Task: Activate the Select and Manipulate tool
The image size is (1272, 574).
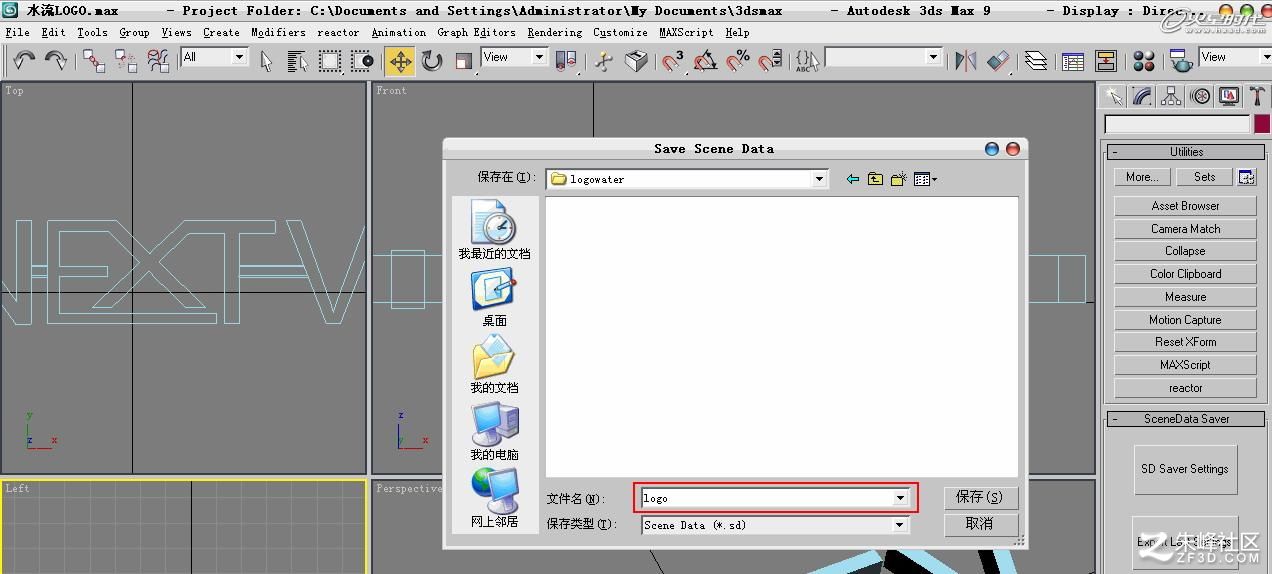Action: (x=603, y=61)
